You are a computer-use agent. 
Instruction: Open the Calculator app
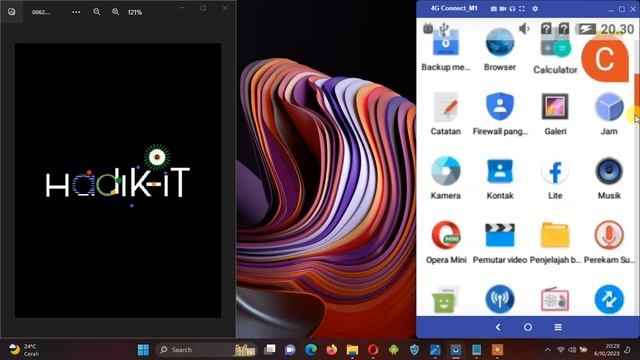coord(555,51)
